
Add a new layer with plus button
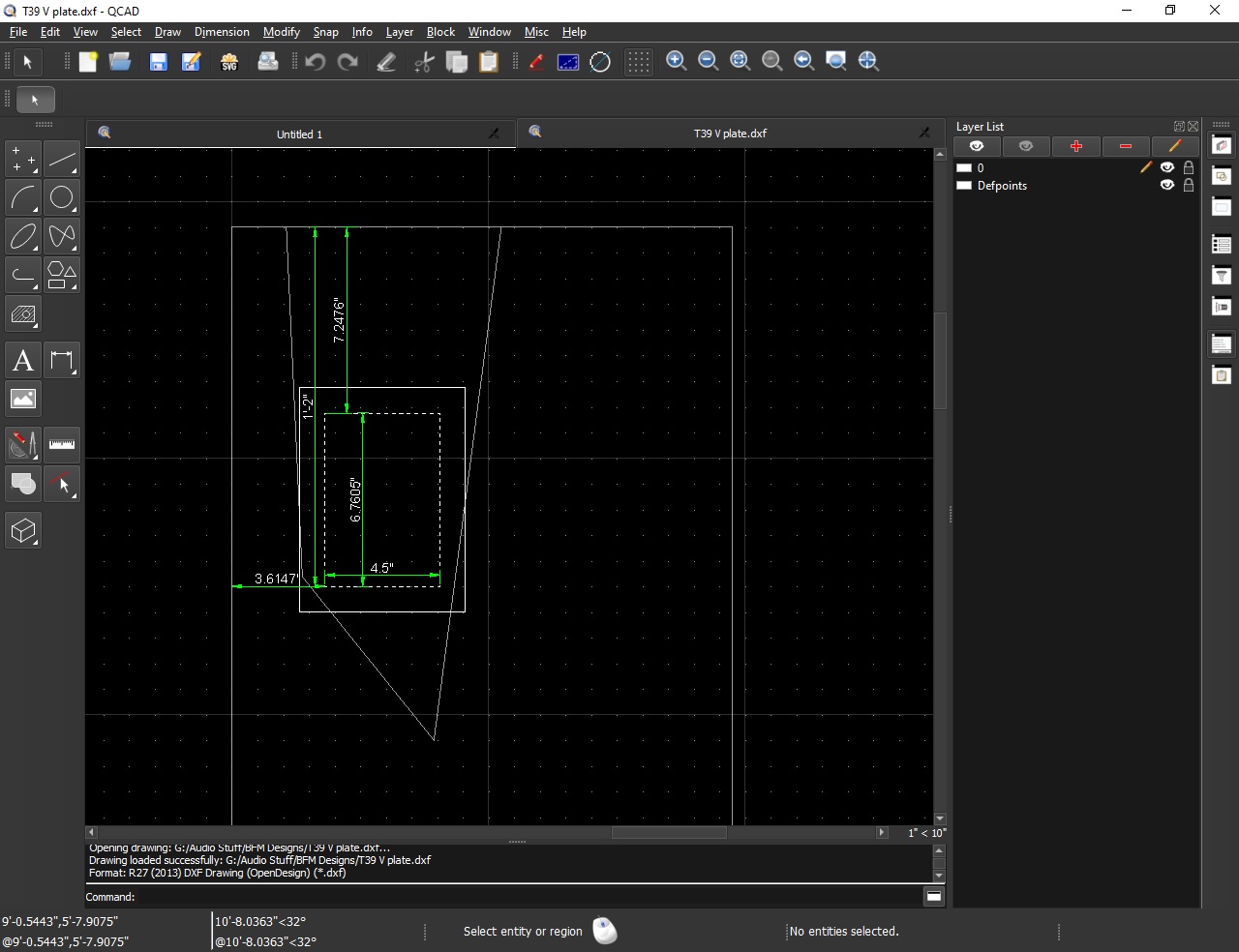click(1075, 146)
